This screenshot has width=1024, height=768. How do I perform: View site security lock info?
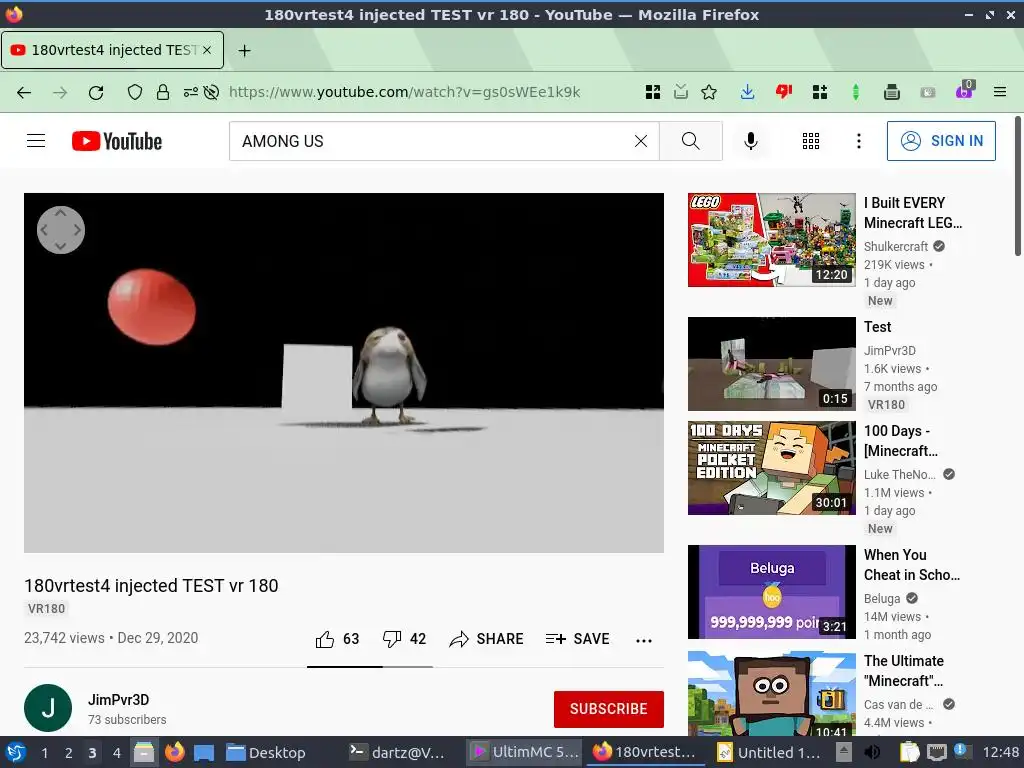pyautogui.click(x=163, y=92)
